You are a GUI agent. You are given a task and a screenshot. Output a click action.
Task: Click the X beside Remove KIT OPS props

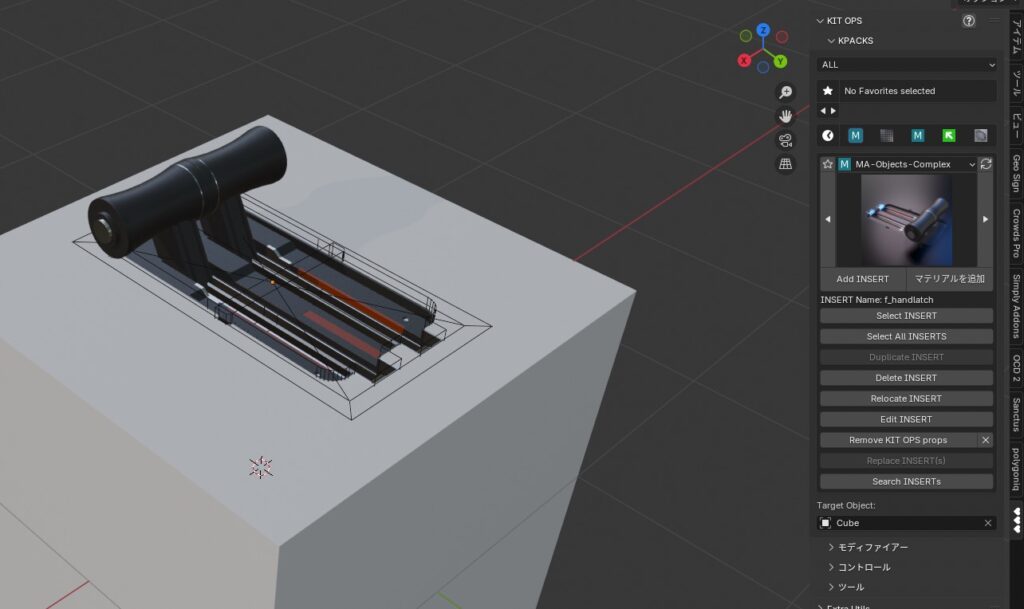pos(985,440)
